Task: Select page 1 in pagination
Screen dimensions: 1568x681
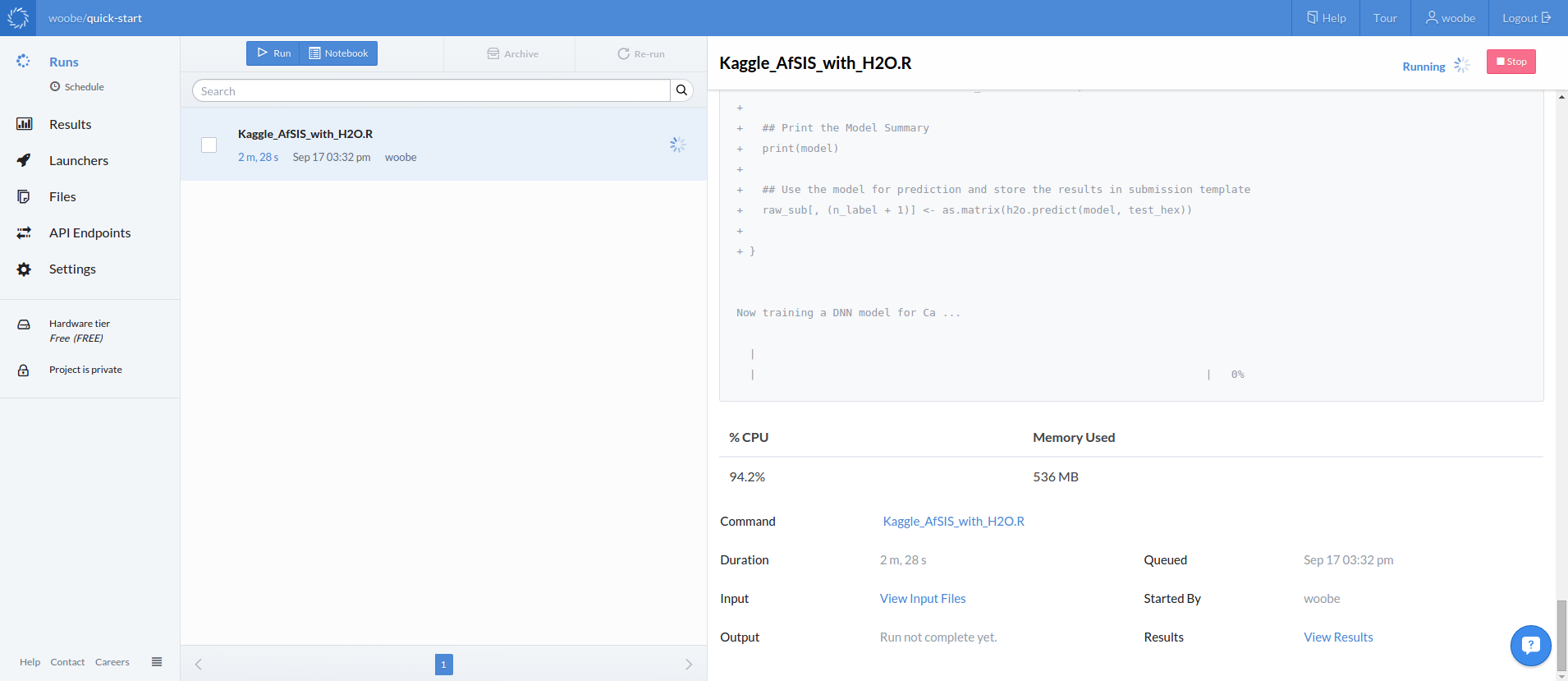Action: pos(443,665)
